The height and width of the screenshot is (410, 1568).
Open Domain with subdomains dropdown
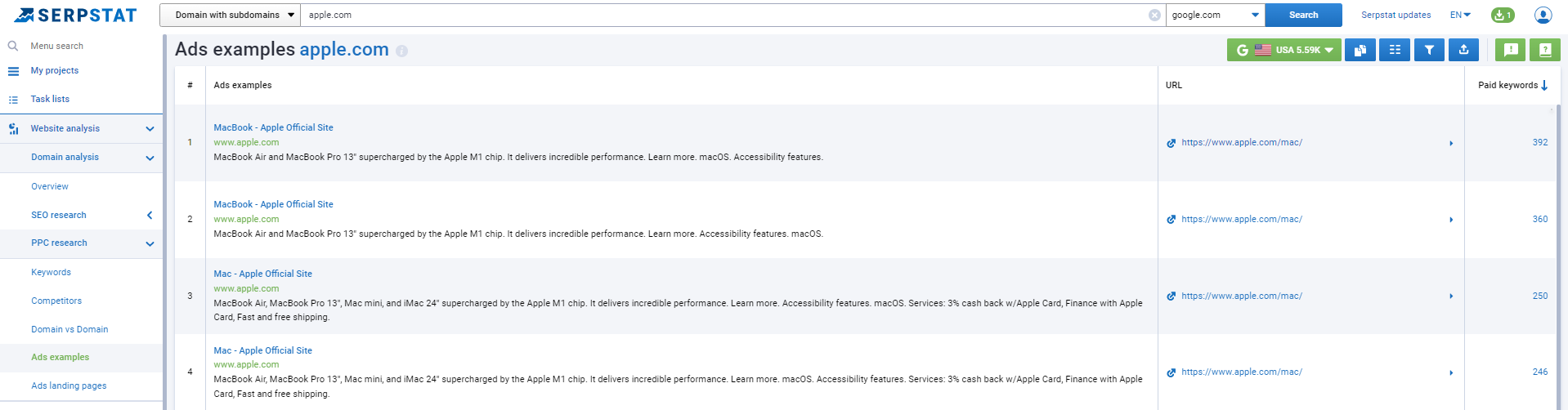pyautogui.click(x=230, y=15)
